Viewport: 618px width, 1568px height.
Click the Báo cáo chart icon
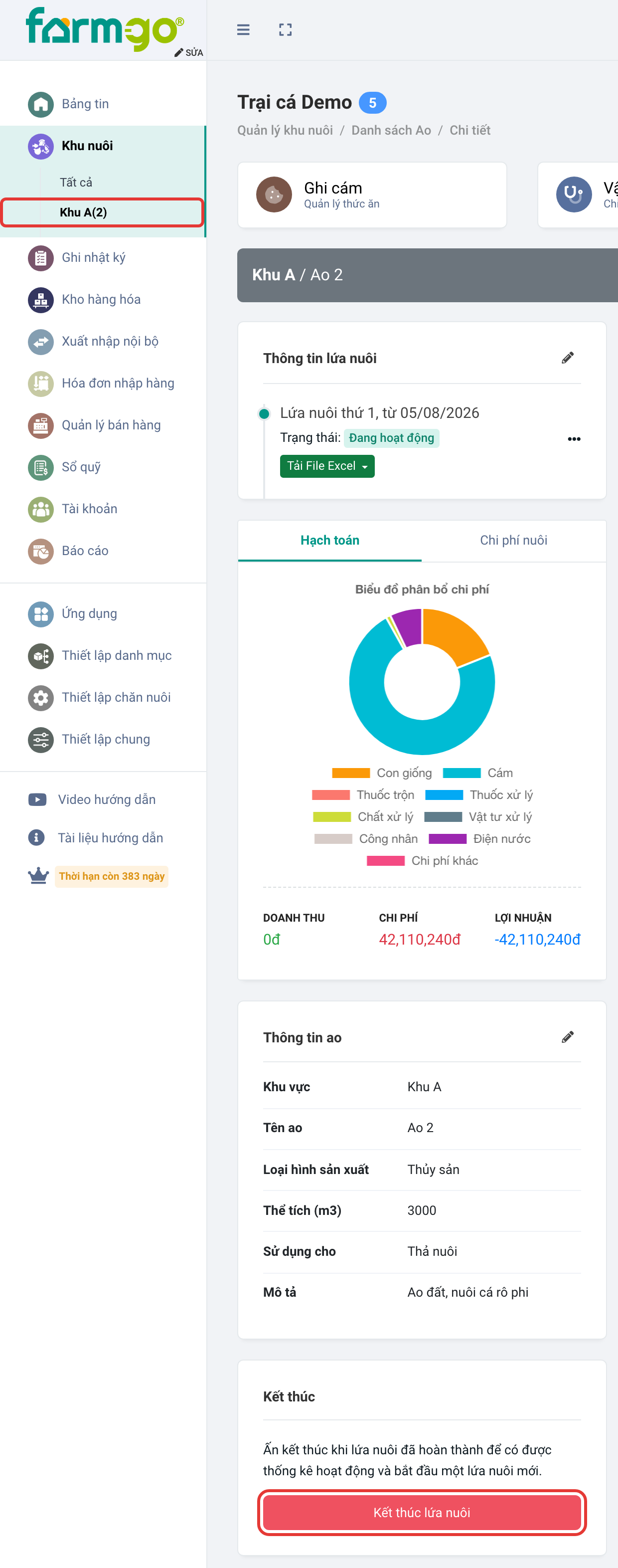pyautogui.click(x=41, y=552)
